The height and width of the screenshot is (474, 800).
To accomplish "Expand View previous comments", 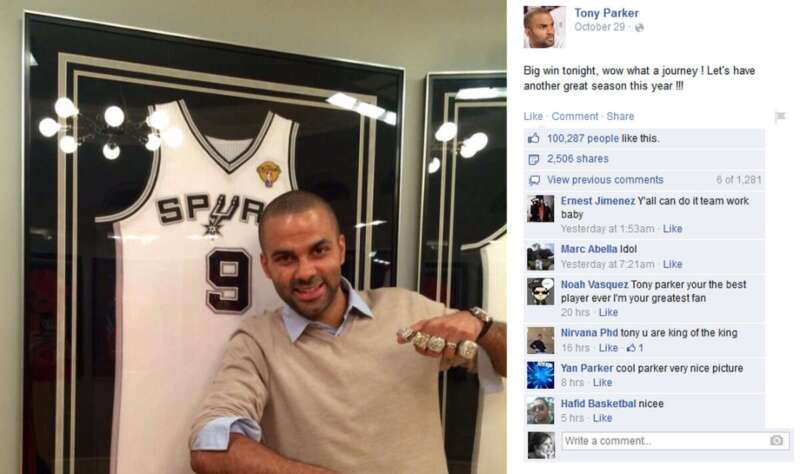I will (x=605, y=180).
